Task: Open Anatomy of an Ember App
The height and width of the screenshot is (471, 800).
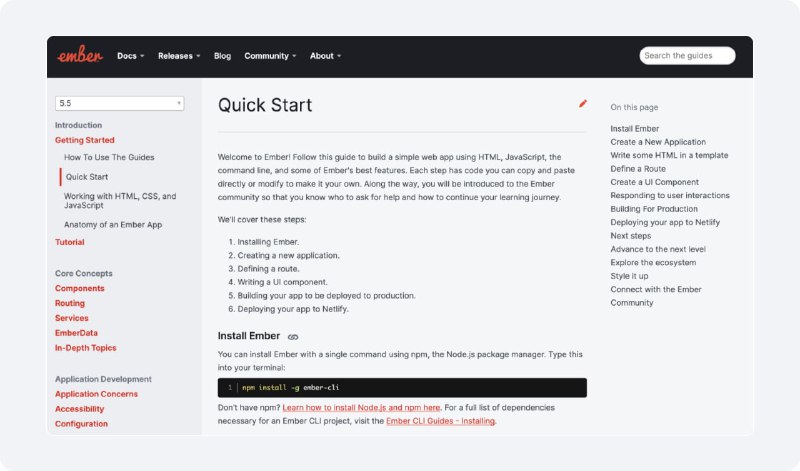Action: pyautogui.click(x=113, y=225)
